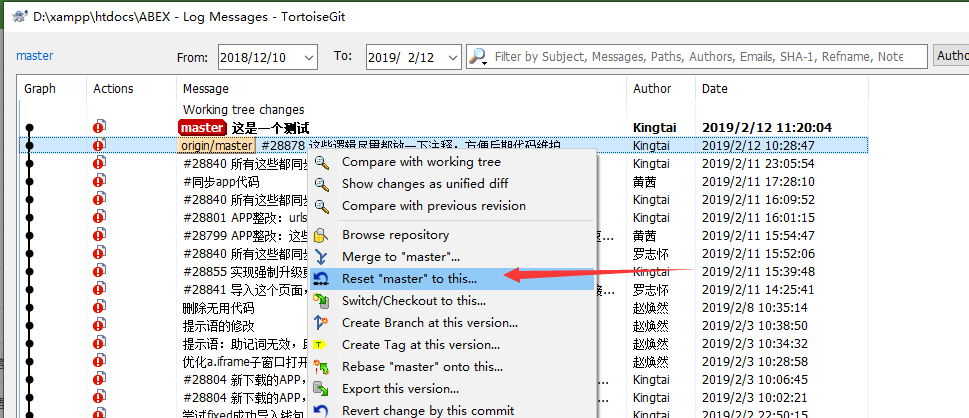This screenshot has width=969, height=418.
Task: Click action icon of commit 16:01:15
Action: click(x=99, y=217)
